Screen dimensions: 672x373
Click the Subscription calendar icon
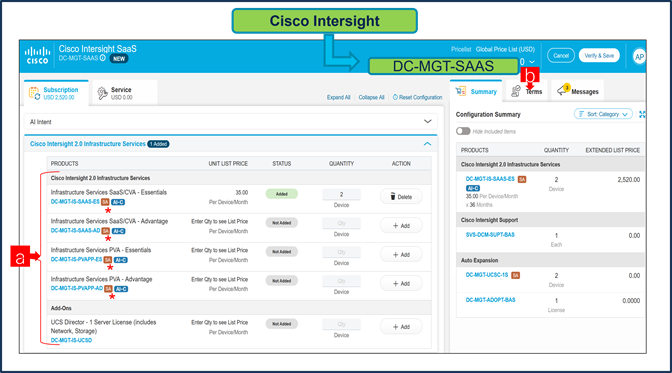tap(34, 93)
